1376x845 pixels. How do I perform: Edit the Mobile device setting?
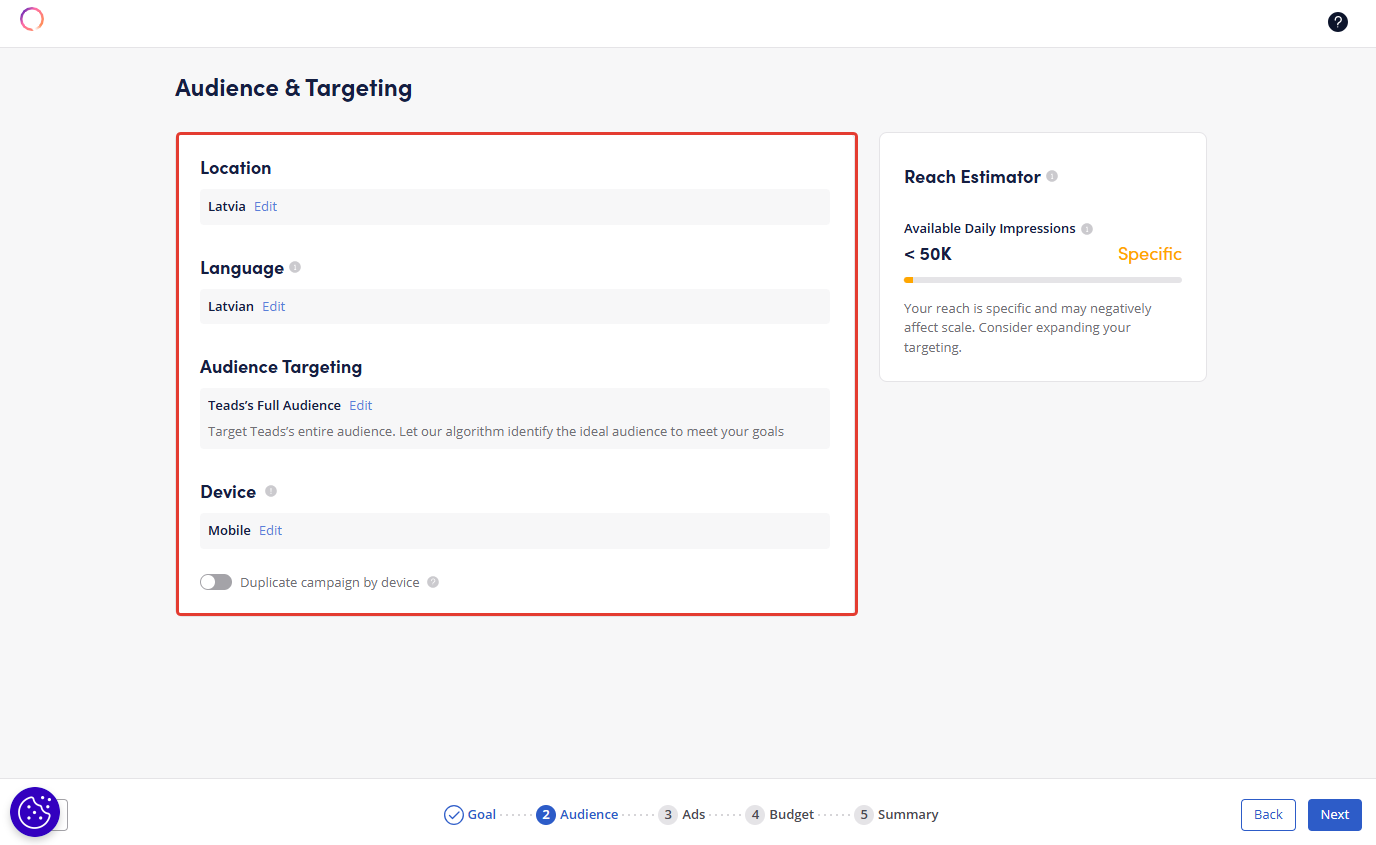[270, 531]
